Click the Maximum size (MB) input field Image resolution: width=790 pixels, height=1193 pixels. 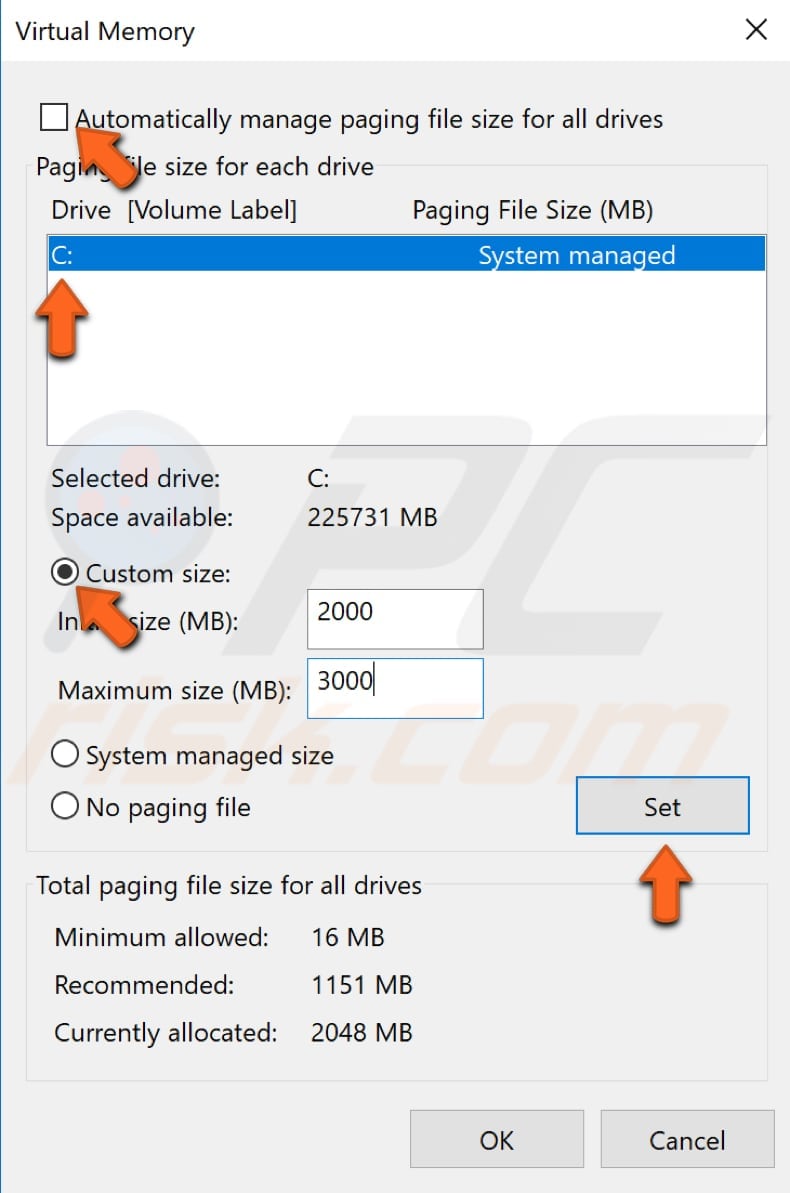tap(395, 688)
